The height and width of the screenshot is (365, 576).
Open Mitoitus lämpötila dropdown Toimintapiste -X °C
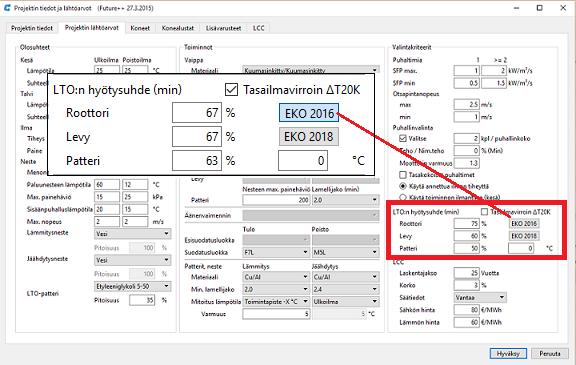pos(276,301)
